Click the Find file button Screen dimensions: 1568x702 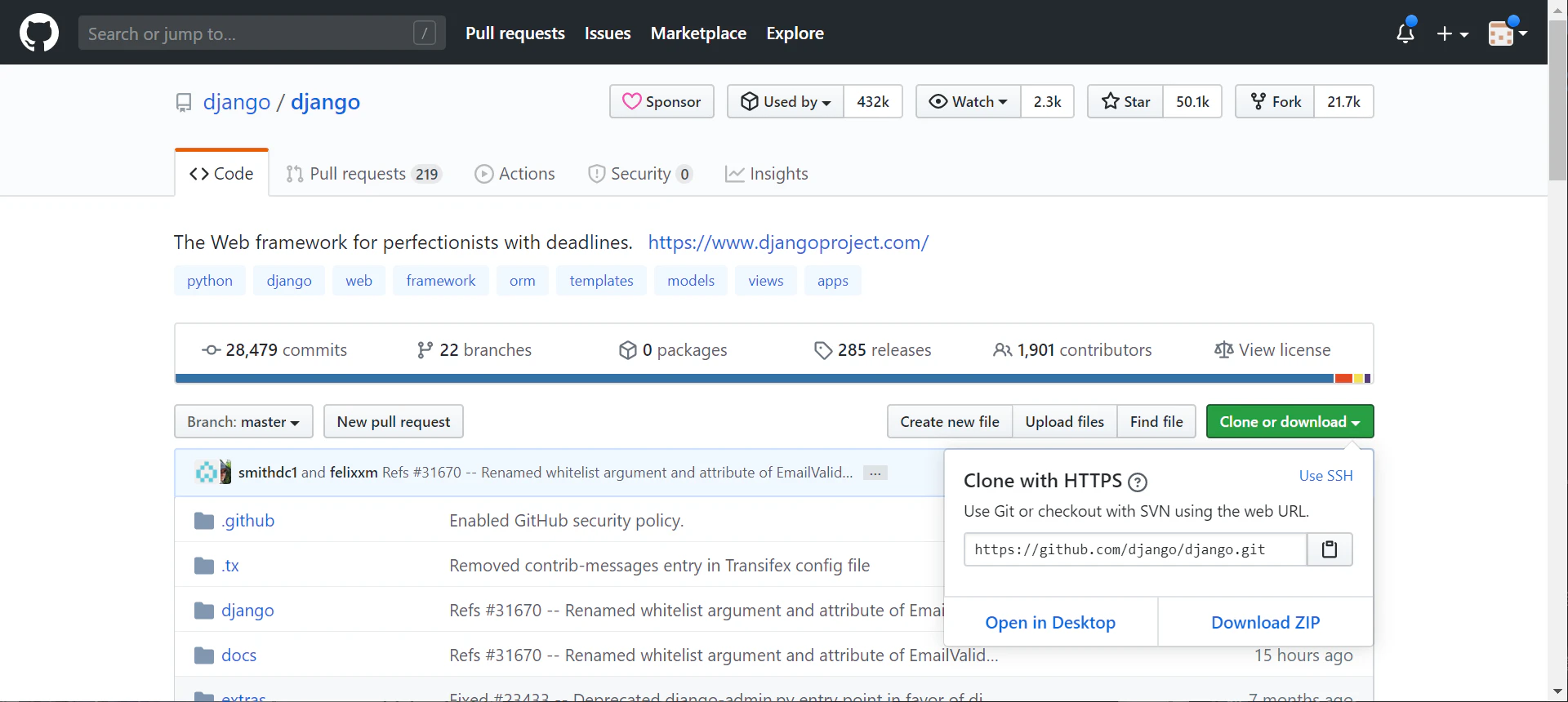(1156, 421)
